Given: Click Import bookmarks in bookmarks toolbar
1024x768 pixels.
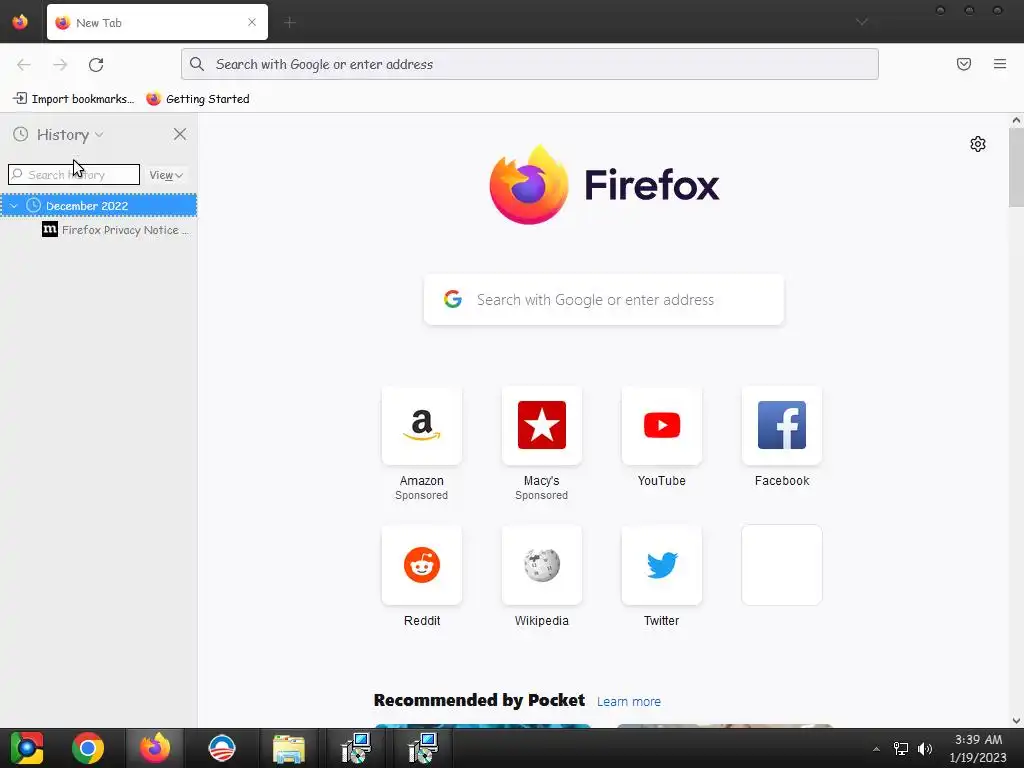Looking at the screenshot, I should tap(74, 99).
